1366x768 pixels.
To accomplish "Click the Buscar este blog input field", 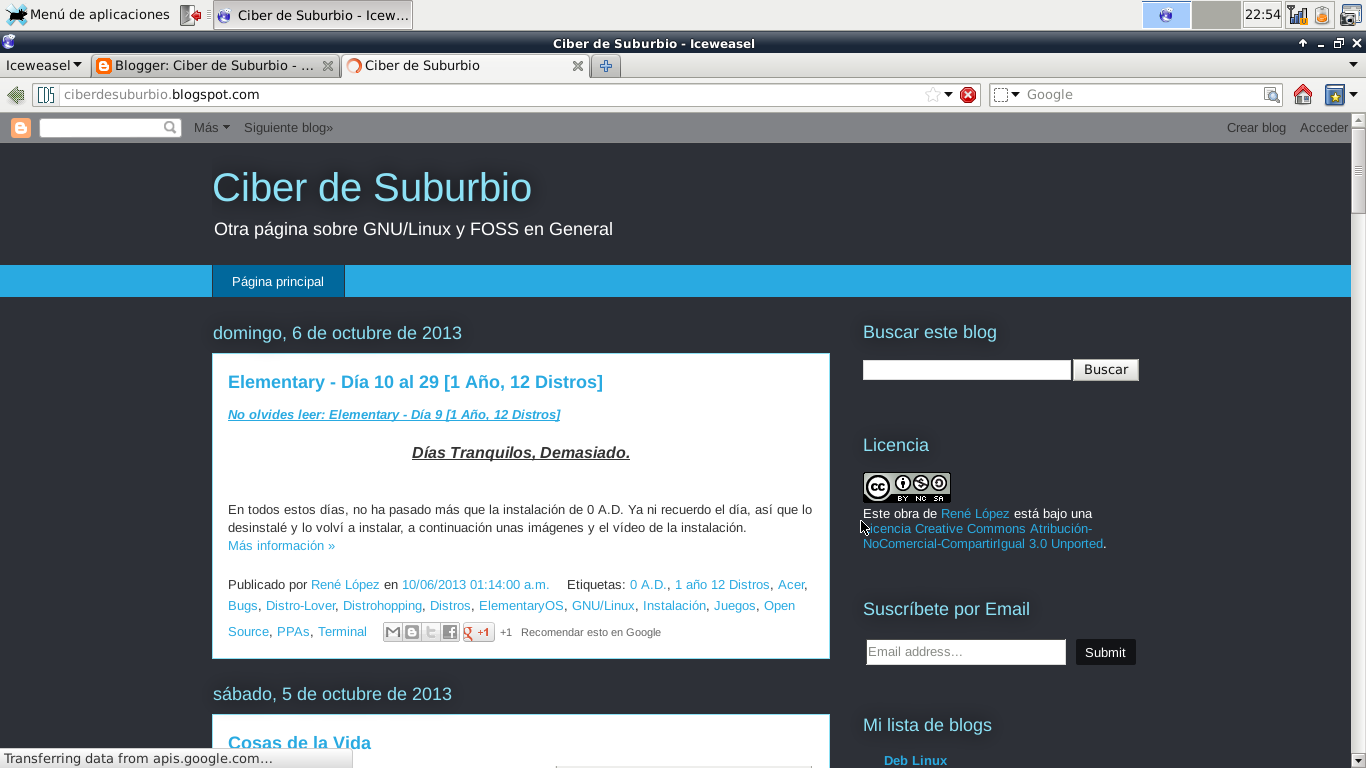I will pos(967,370).
